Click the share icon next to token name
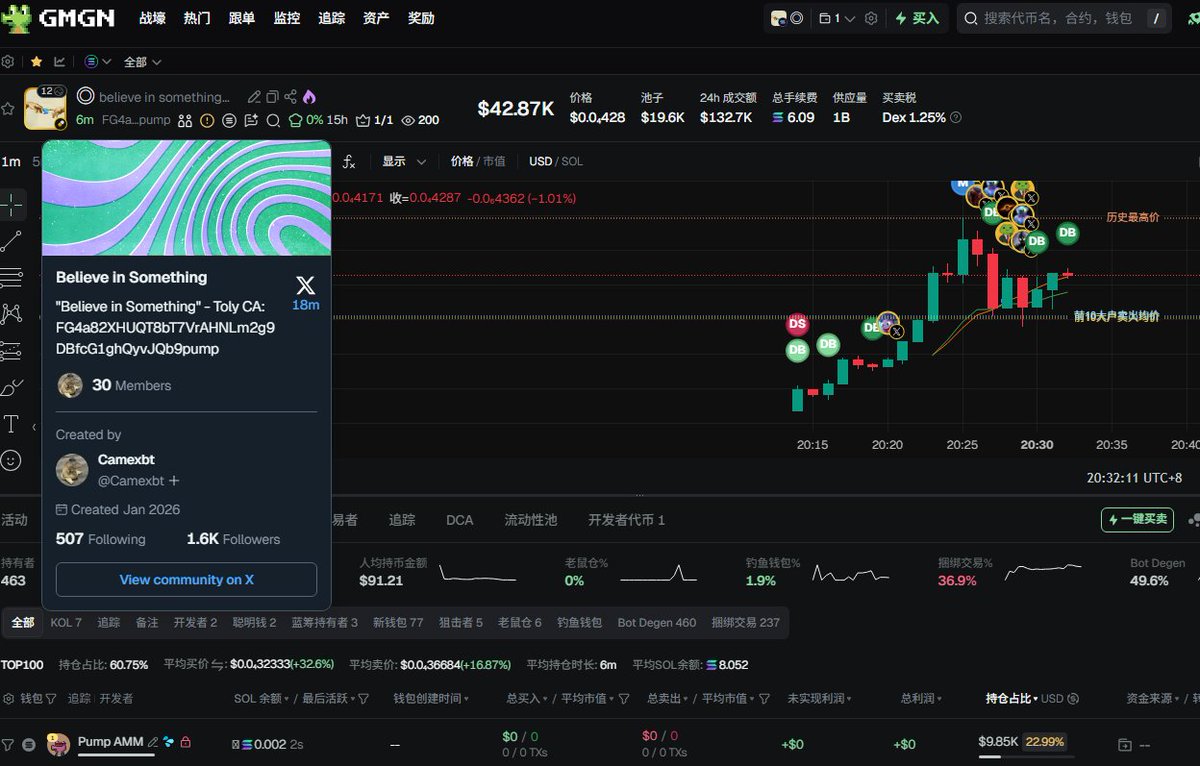The image size is (1200, 766). 291,97
